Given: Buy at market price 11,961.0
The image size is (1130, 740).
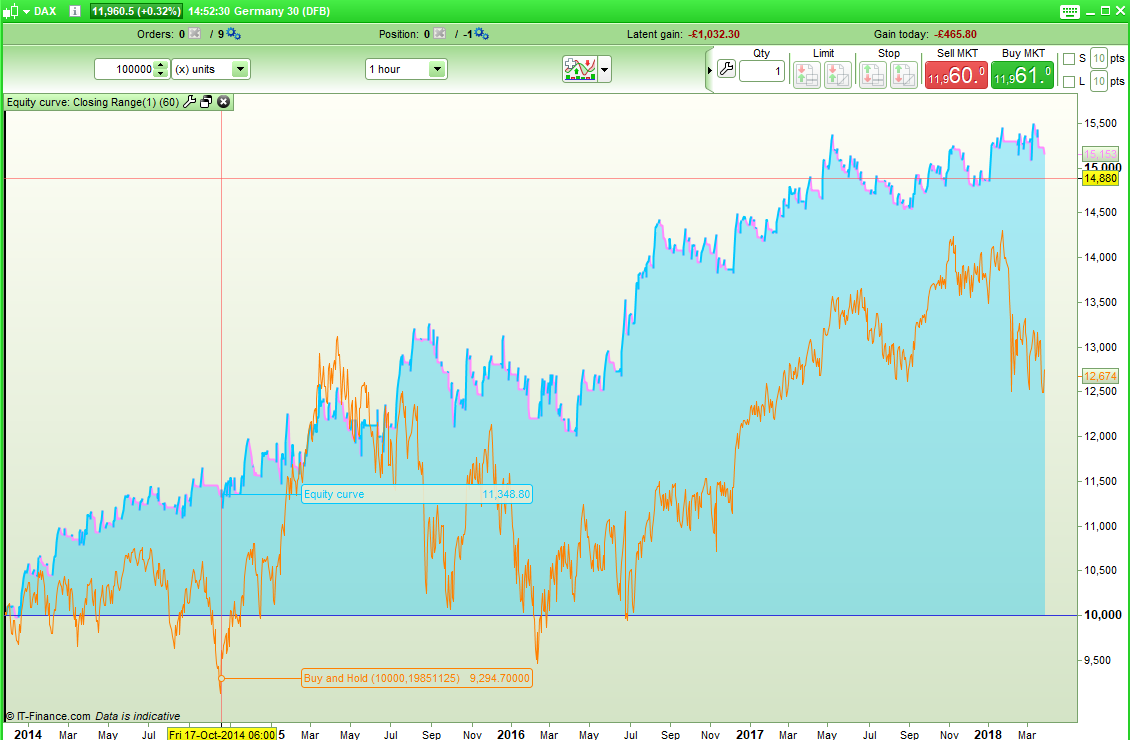Looking at the screenshot, I should point(1022,75).
